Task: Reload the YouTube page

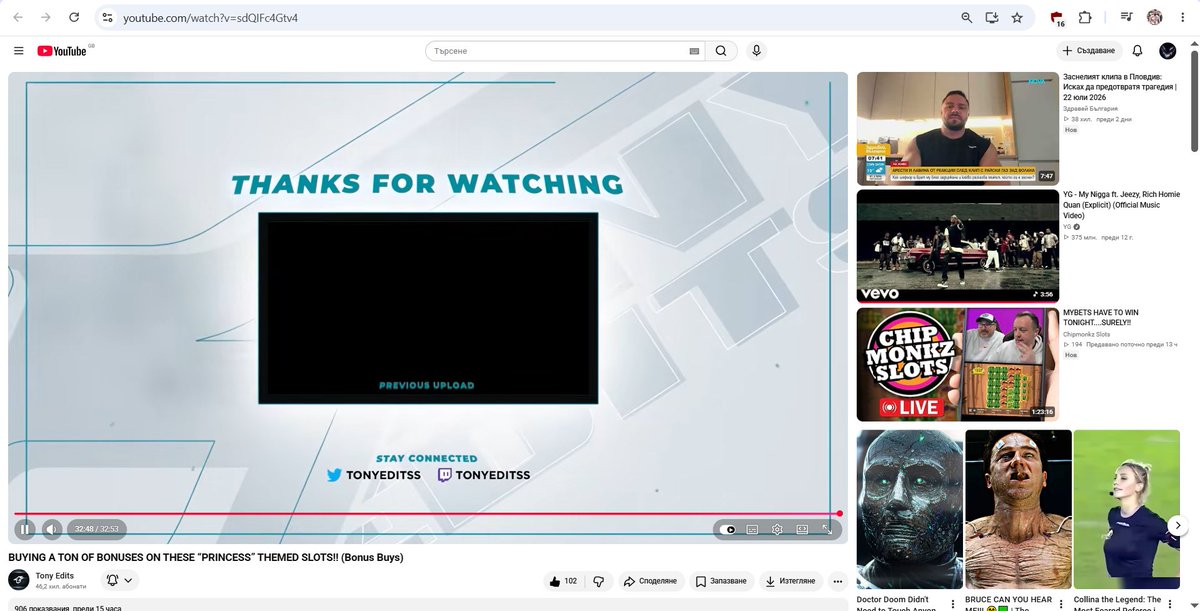Action: coord(75,18)
